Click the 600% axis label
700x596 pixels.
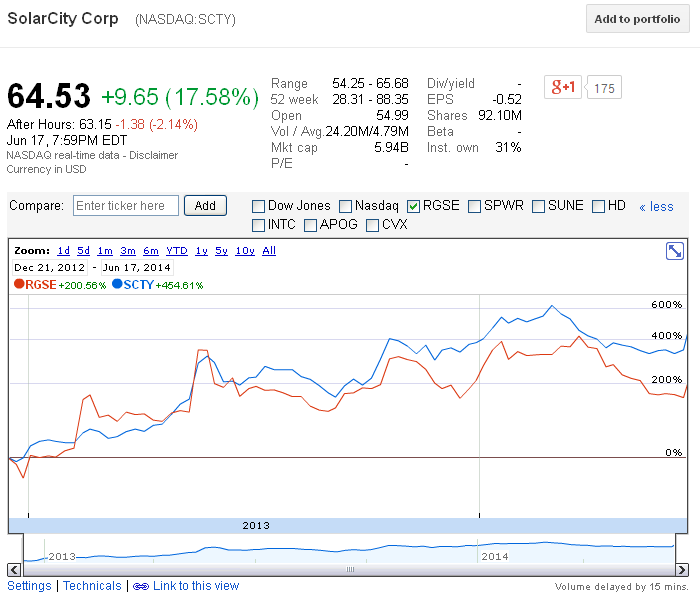[x=667, y=305]
